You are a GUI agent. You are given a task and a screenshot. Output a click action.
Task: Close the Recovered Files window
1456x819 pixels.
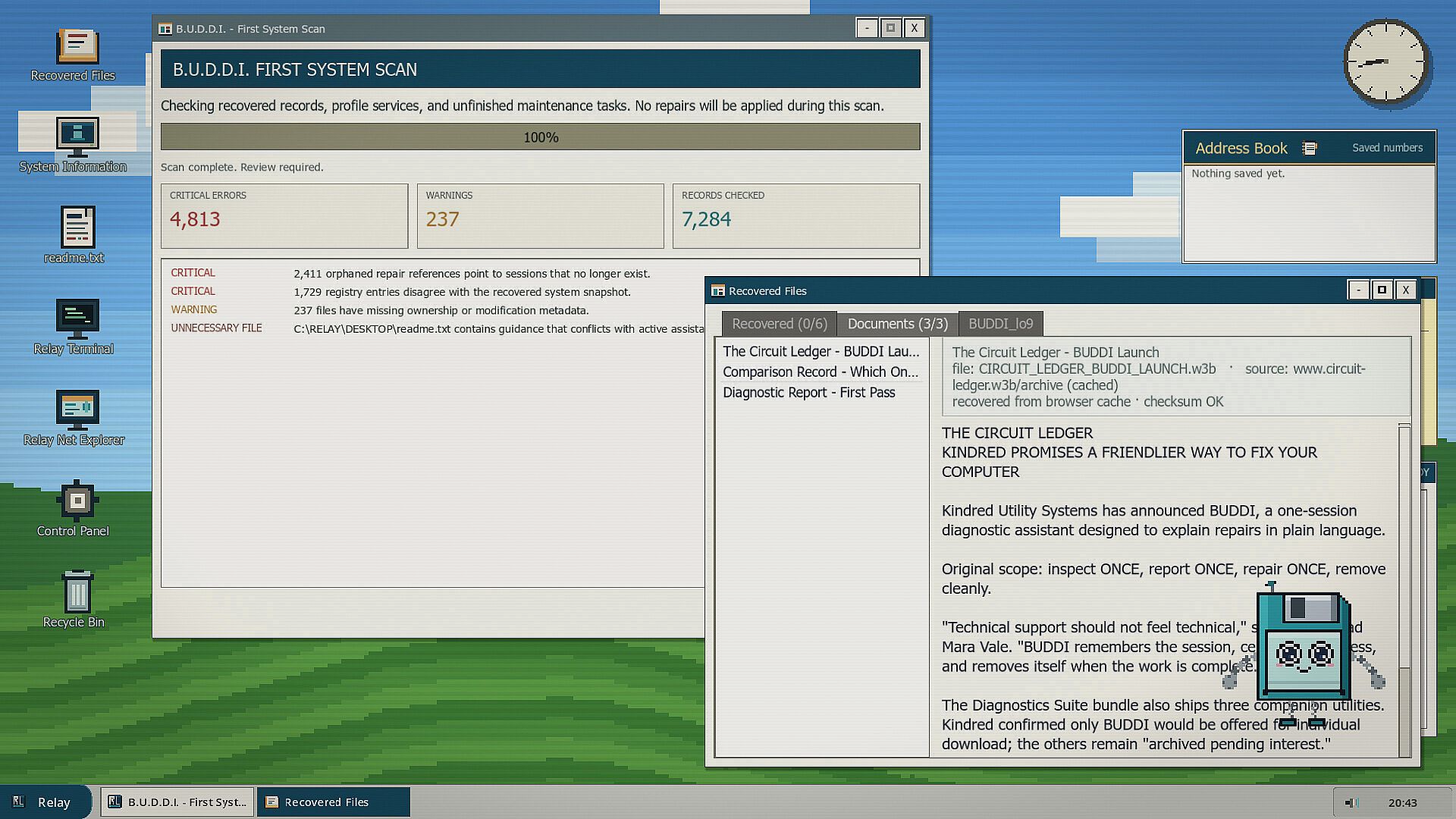[x=1405, y=290]
